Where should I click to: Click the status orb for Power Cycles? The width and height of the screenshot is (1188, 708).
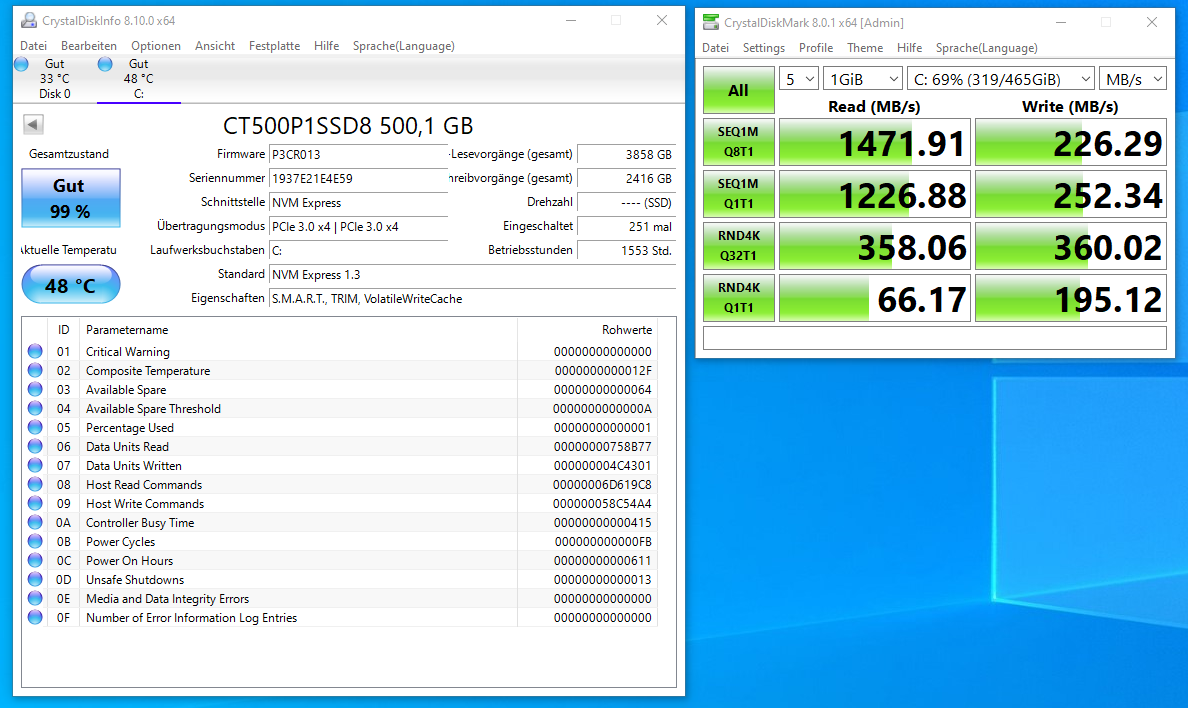coord(35,540)
